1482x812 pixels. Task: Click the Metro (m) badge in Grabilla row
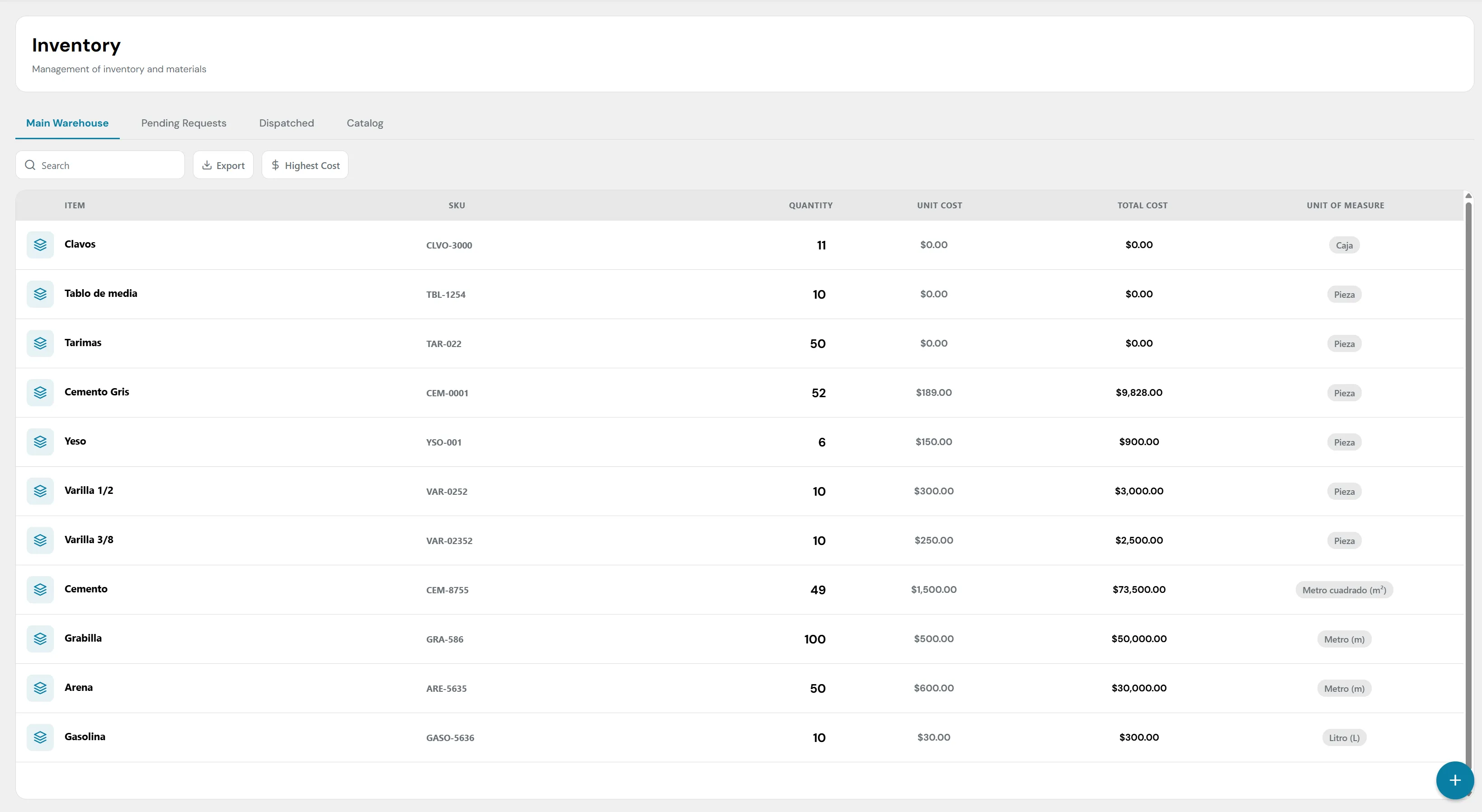pos(1345,639)
